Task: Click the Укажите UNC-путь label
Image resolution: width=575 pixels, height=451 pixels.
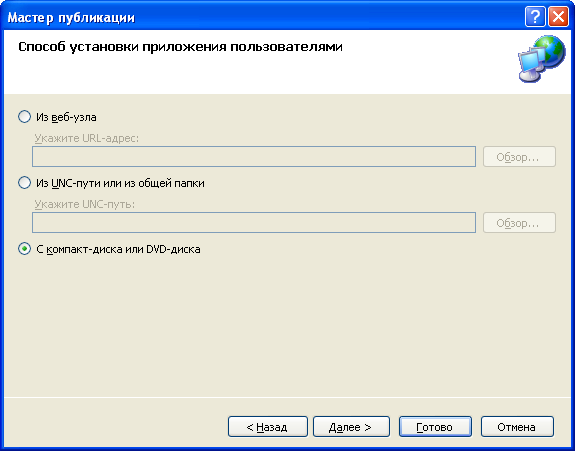Action: coord(85,204)
